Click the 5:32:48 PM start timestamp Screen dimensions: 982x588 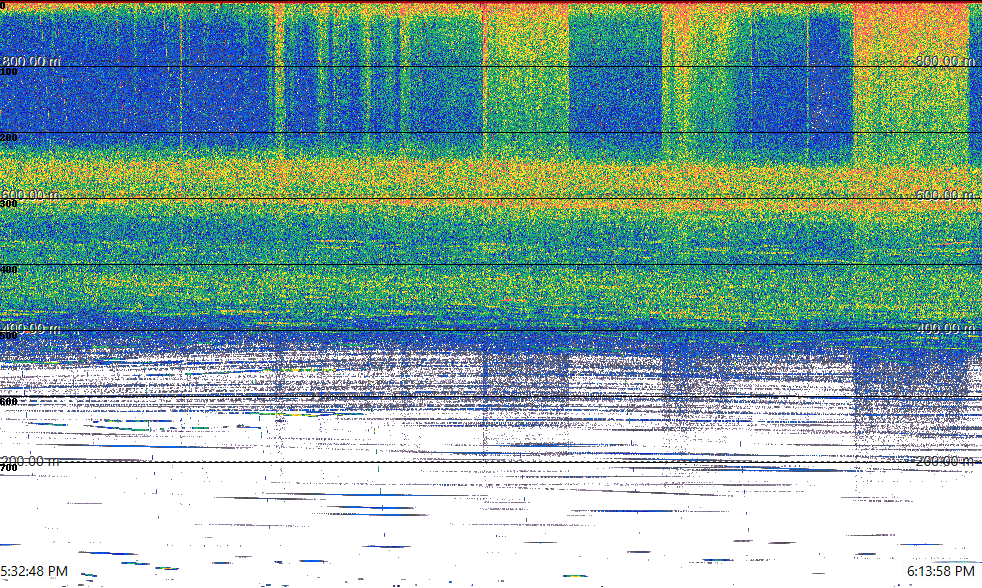(34, 571)
